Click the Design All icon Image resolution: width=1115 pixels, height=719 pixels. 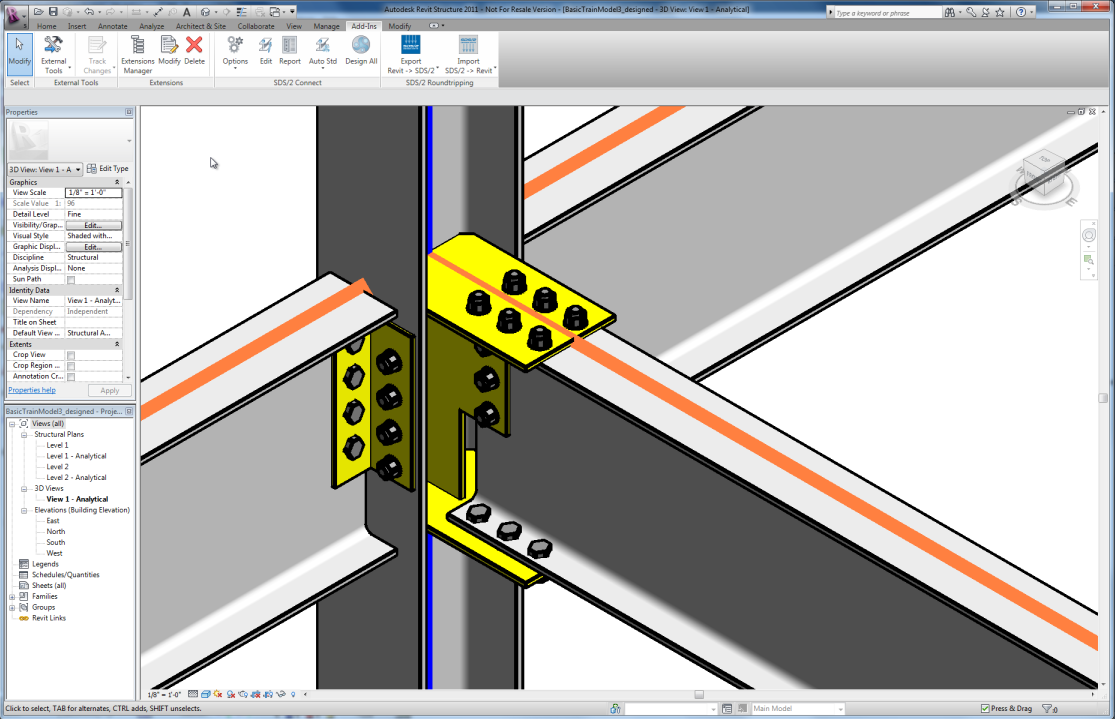point(361,45)
